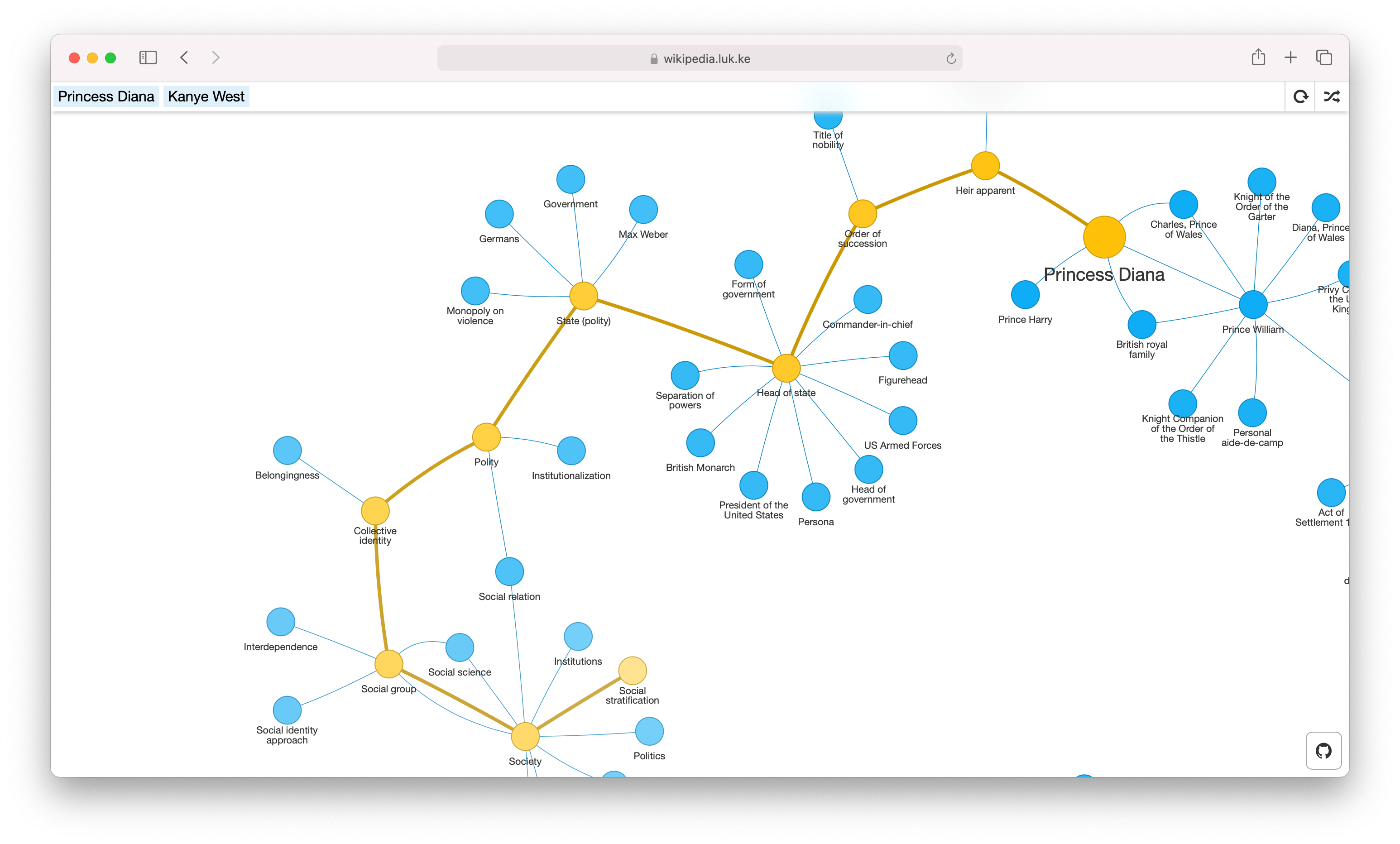
Task: Select the Social science node
Action: 460,647
